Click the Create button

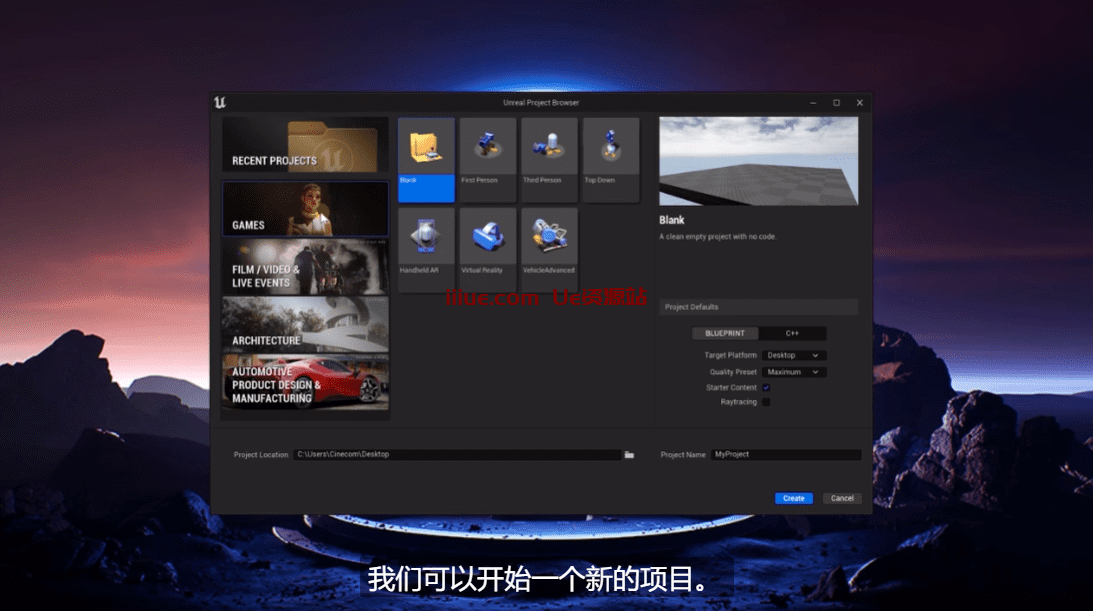tap(793, 498)
